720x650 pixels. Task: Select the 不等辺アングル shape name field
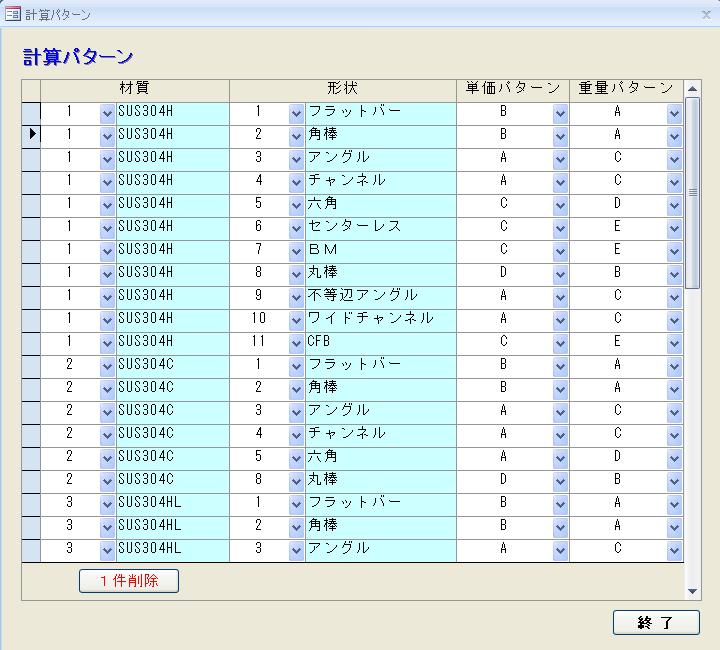380,296
